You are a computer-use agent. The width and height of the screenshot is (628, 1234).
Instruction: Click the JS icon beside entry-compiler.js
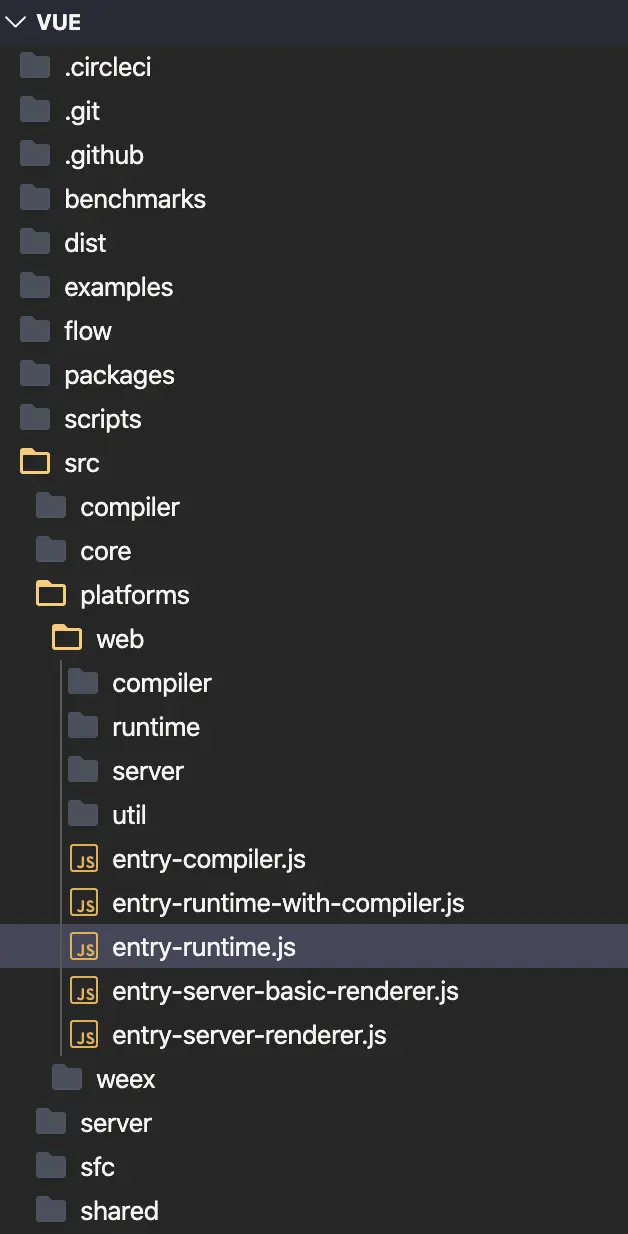pyautogui.click(x=84, y=860)
